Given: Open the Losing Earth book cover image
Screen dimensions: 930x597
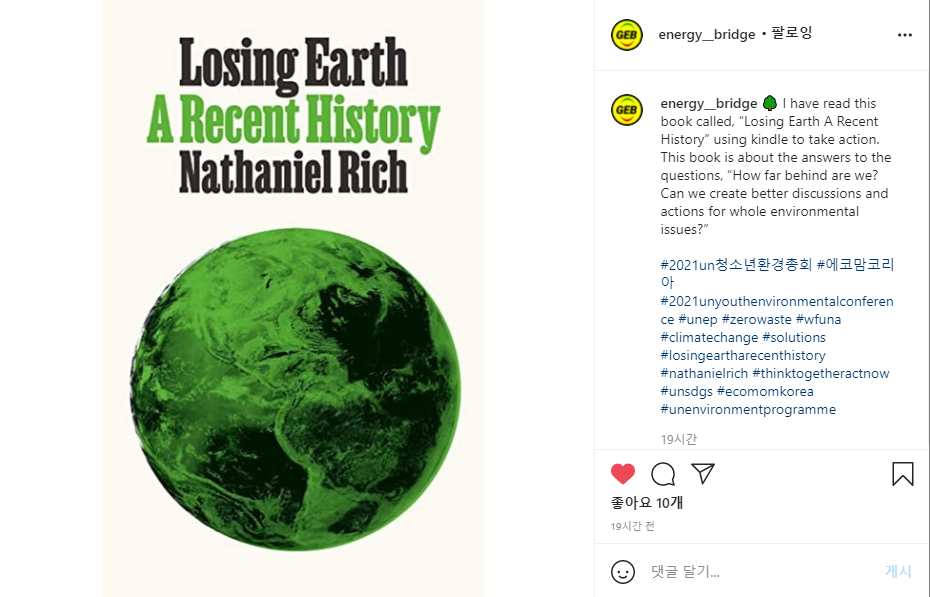Looking at the screenshot, I should click(x=293, y=298).
